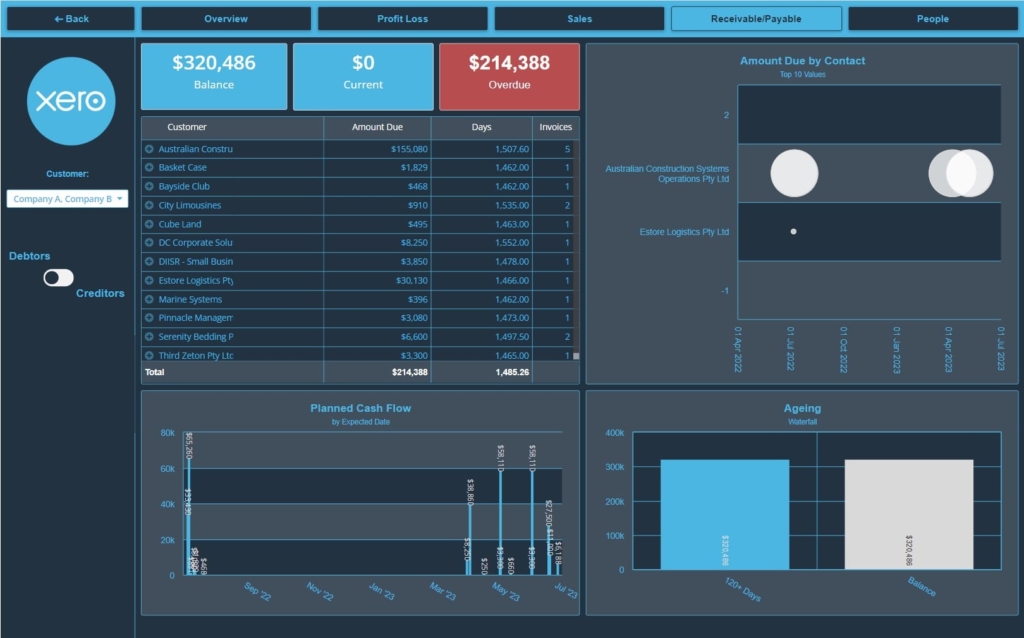Select the grey Balance ageing bar
This screenshot has width=1024, height=638.
coord(908,515)
